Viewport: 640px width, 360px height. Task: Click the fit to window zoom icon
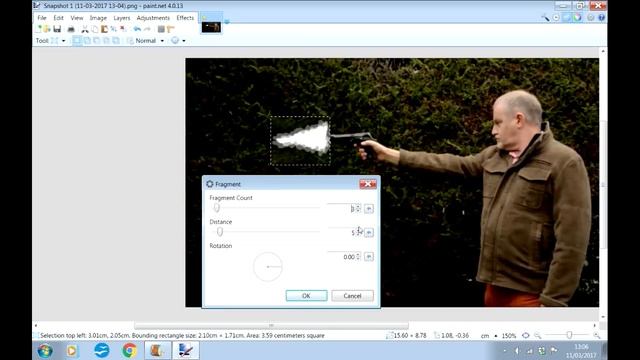(526, 336)
